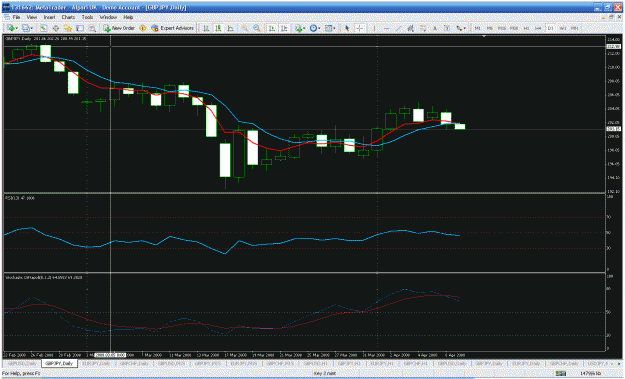The width and height of the screenshot is (625, 379).
Task: Click the Templates icon
Action: pyautogui.click(x=328, y=28)
